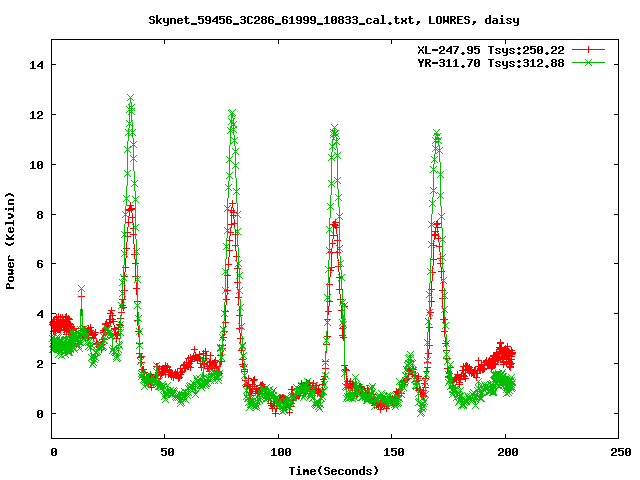Click the x-axis tick label 200

507,452
